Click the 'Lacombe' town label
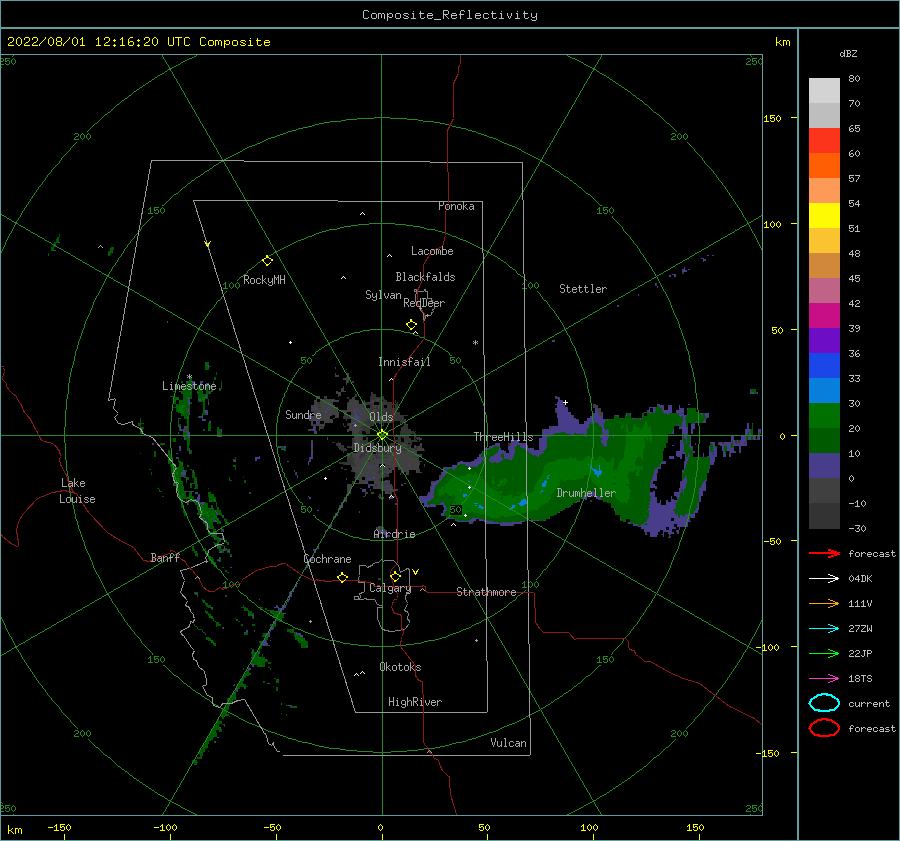The width and height of the screenshot is (900, 841). 432,251
